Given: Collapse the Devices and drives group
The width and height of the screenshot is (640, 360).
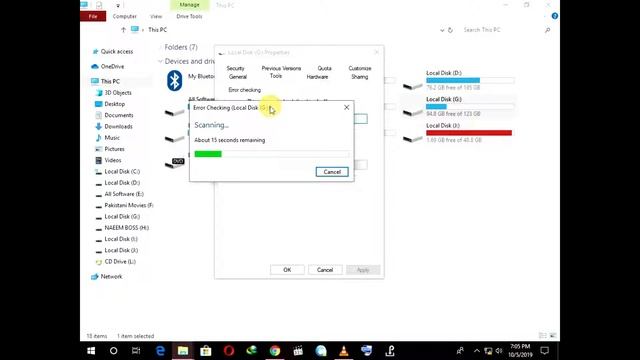Looking at the screenshot, I should point(160,61).
